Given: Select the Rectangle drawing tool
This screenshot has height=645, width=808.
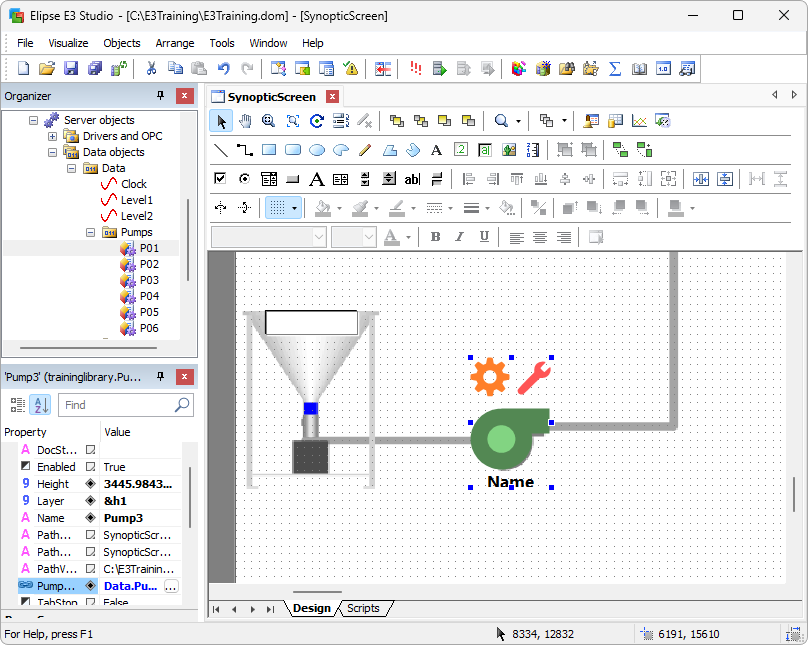Looking at the screenshot, I should 269,150.
